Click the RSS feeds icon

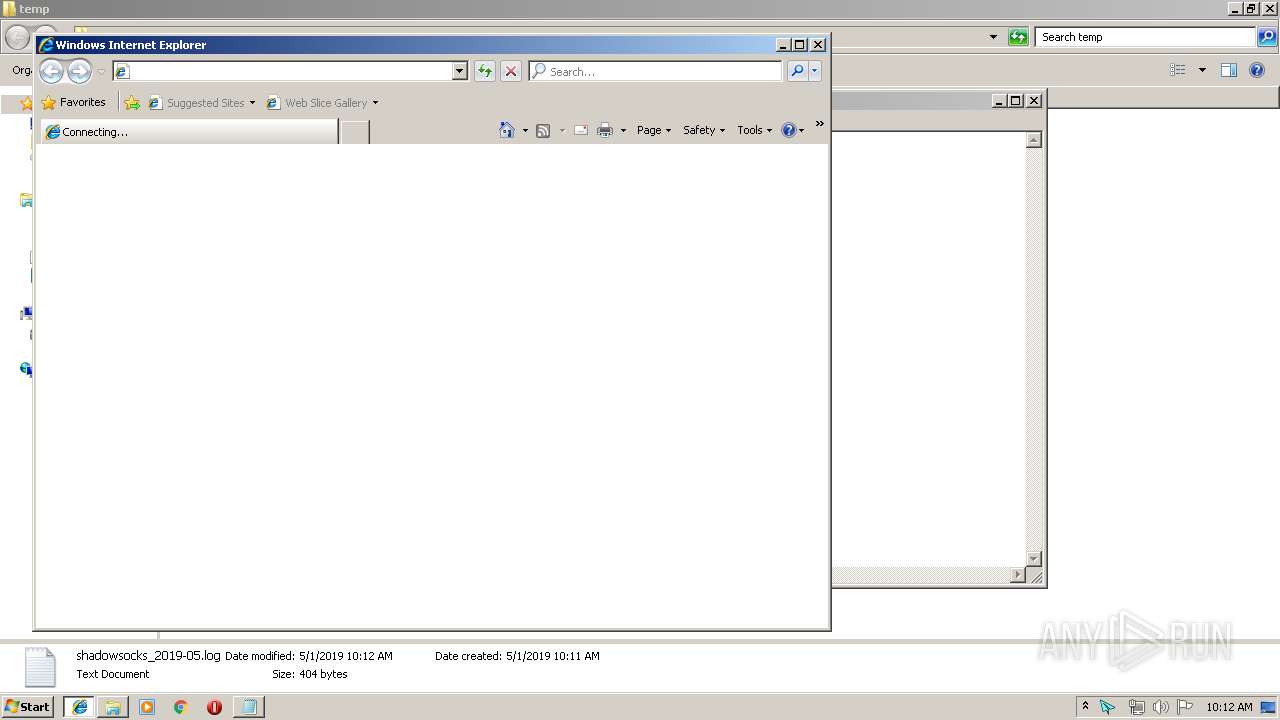point(543,130)
